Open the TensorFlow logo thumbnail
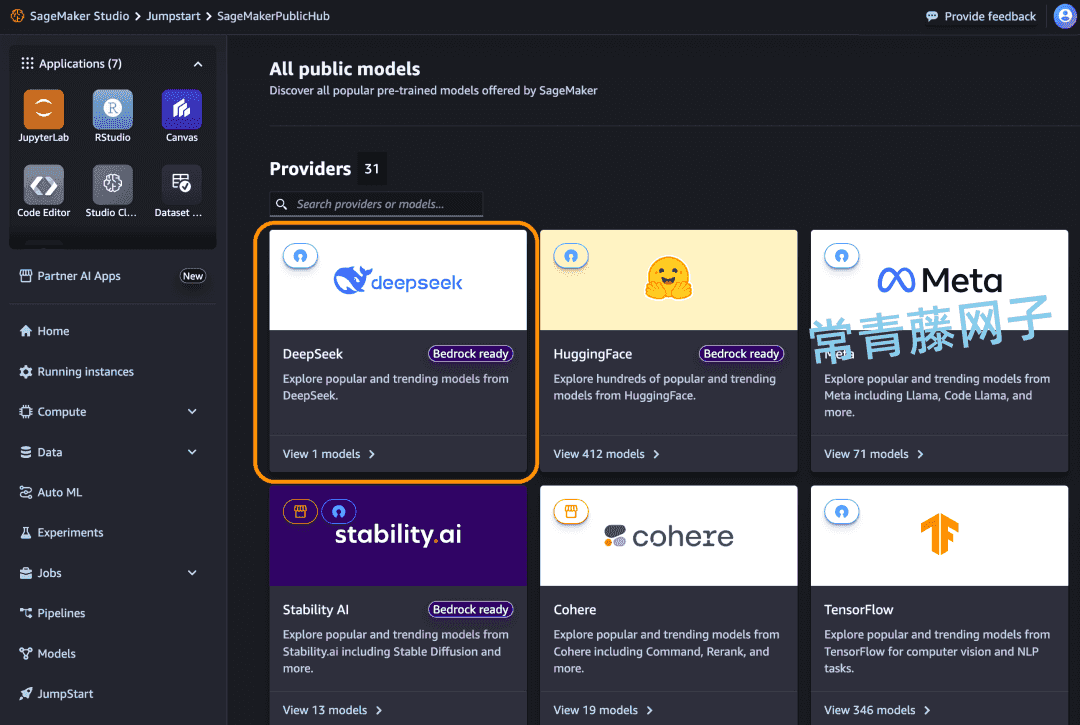This screenshot has width=1080, height=725. (939, 536)
